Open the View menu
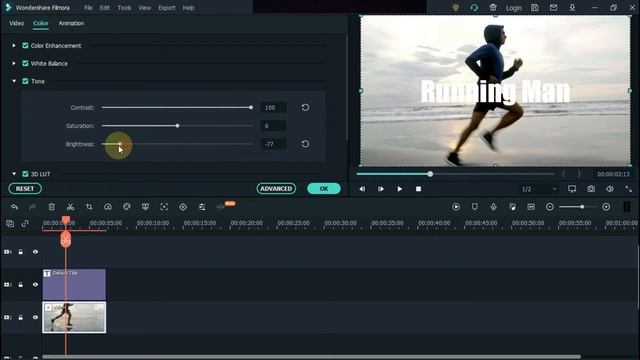This screenshot has height=360, width=640. pyautogui.click(x=144, y=8)
